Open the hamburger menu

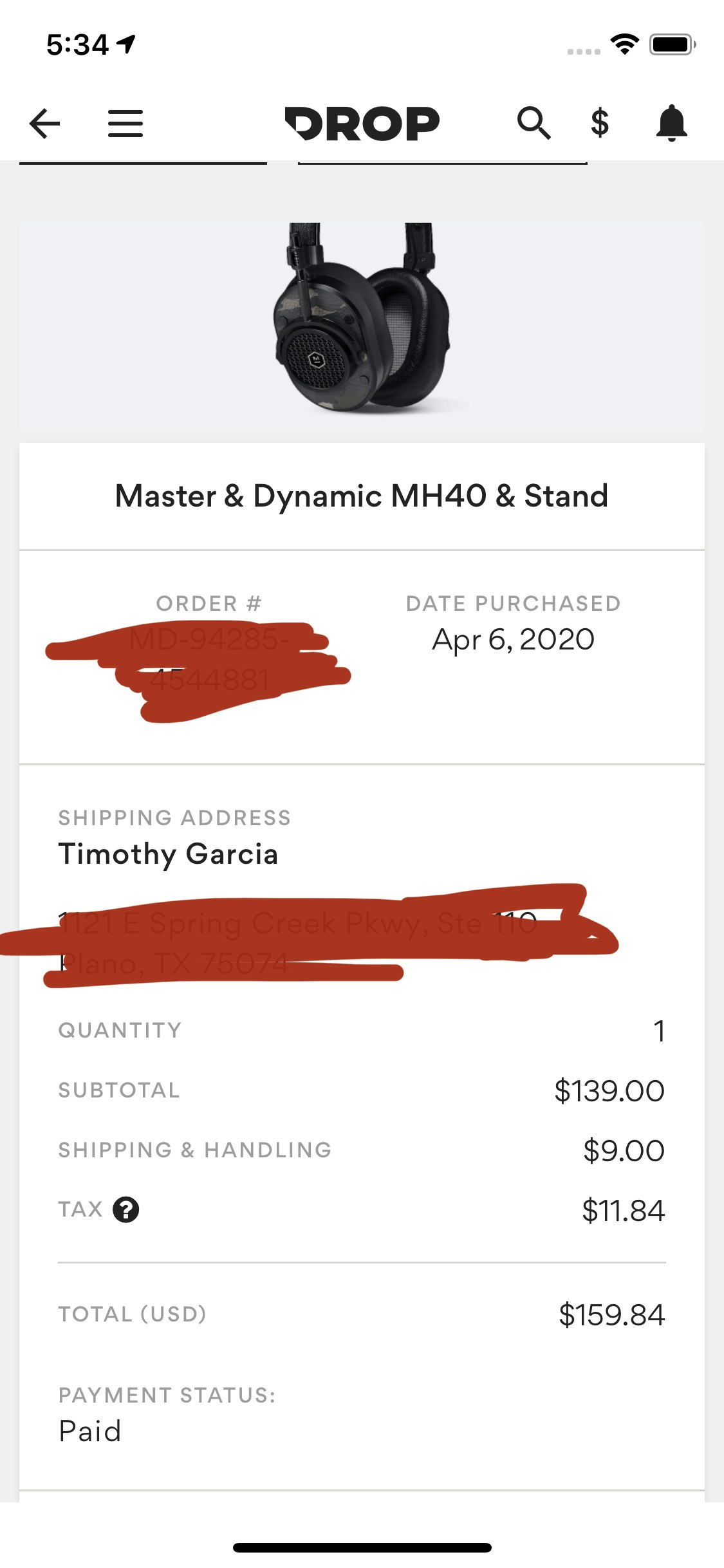coord(125,123)
